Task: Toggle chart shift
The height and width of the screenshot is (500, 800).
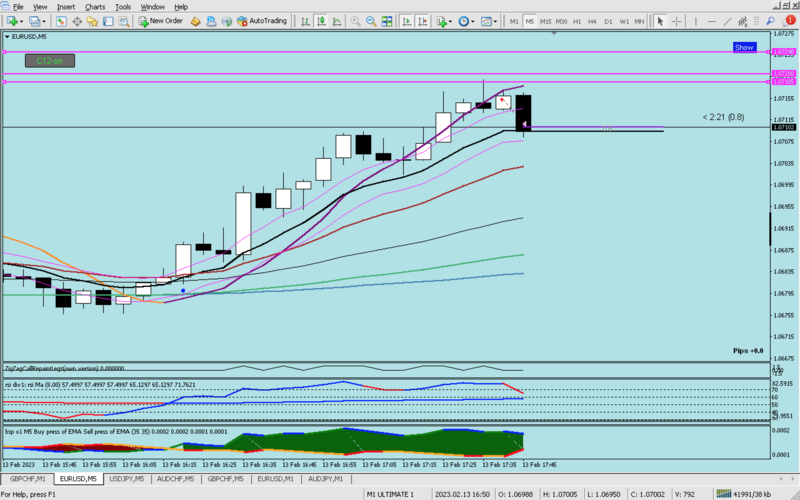Action: click(x=422, y=21)
